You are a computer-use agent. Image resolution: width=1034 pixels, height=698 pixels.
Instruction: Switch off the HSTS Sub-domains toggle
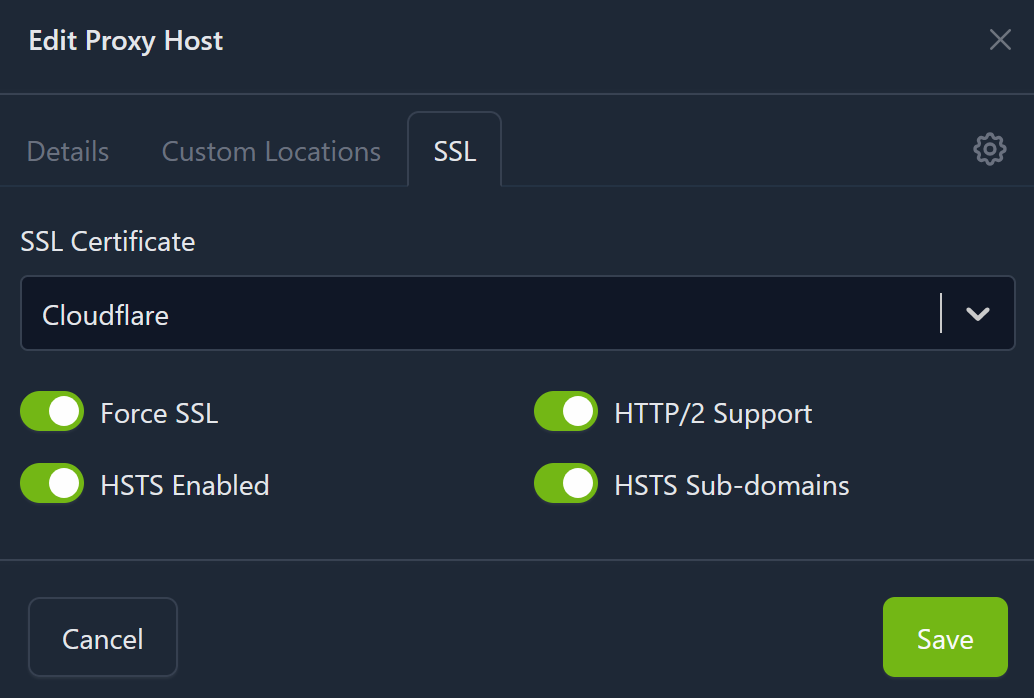pyautogui.click(x=566, y=483)
